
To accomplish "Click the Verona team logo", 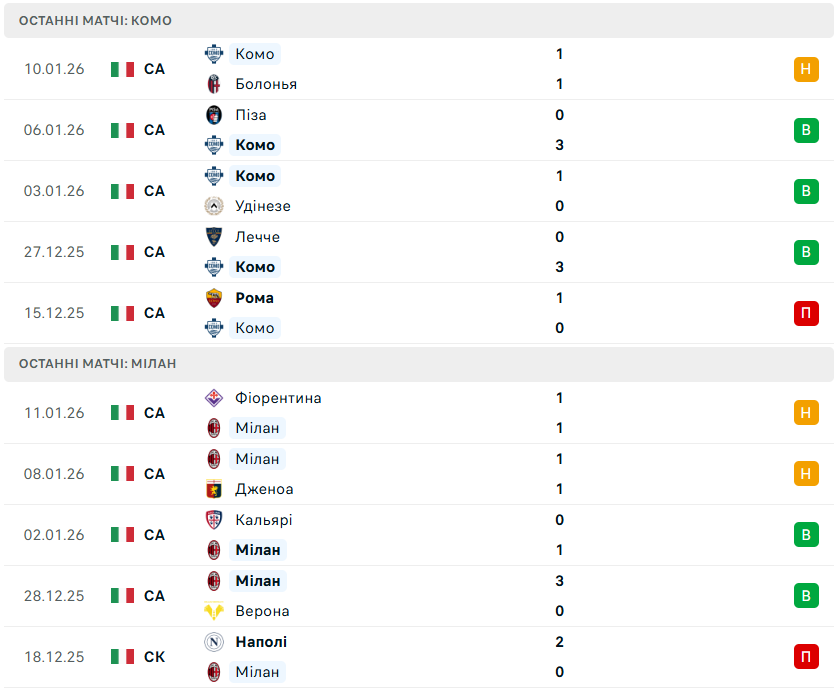I will click(x=213, y=611).
